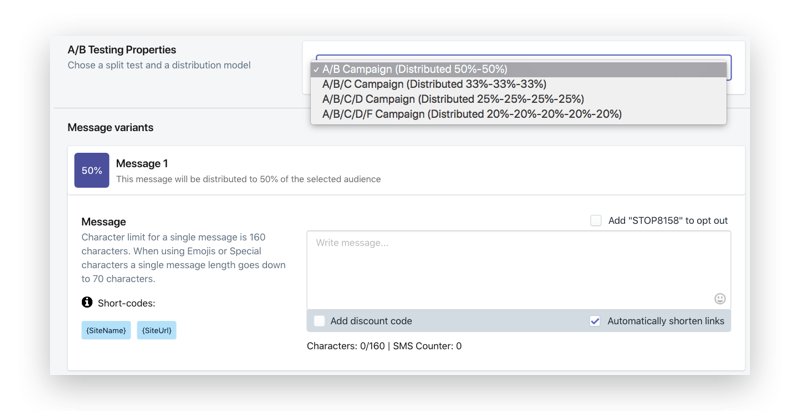Screen dimensions: 800x411
Task: Open the emoji picker smiley icon
Action: click(720, 299)
